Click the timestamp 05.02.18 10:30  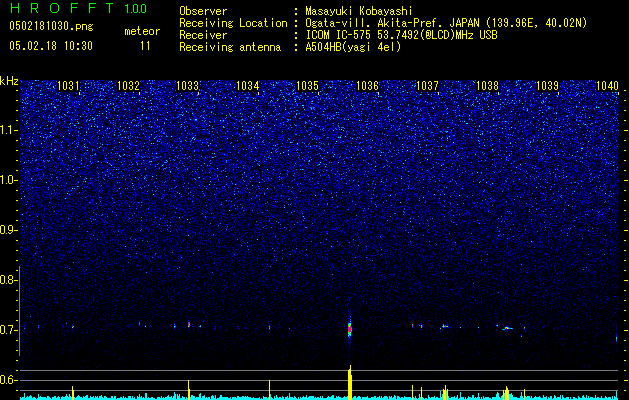click(51, 46)
